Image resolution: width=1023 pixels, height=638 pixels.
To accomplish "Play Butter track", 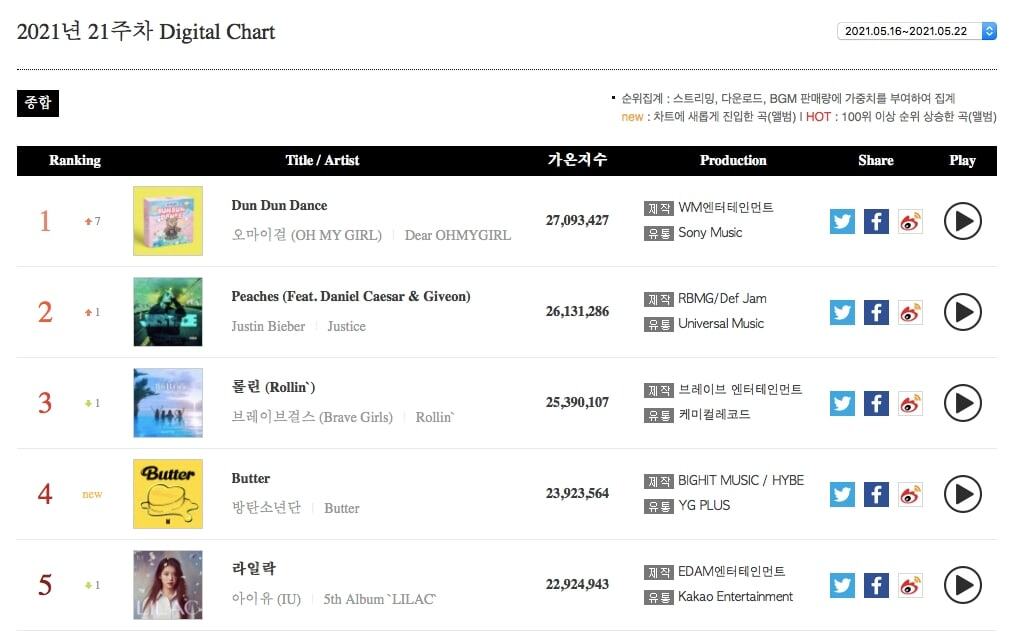I will 962,494.
